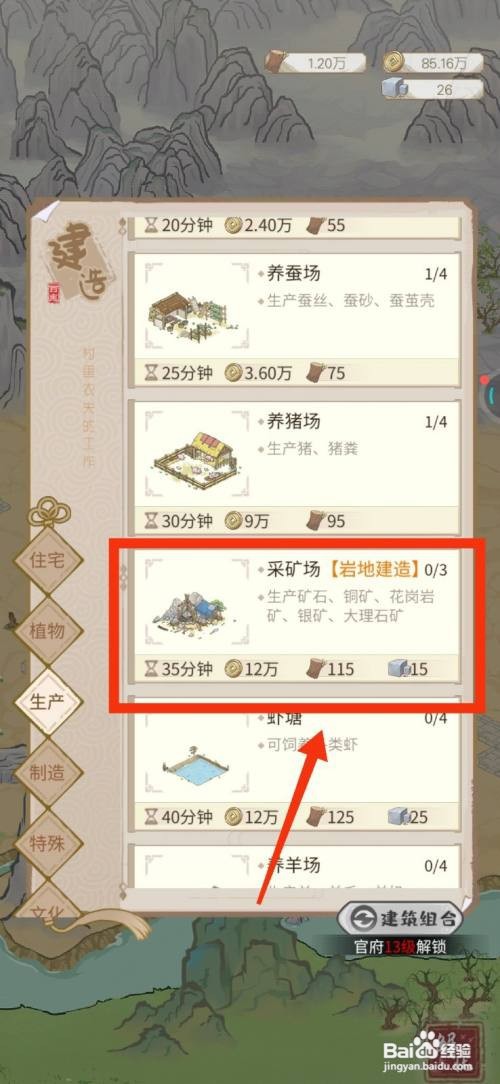Open the 制造 category tab
The image size is (500, 1084).
tap(48, 772)
